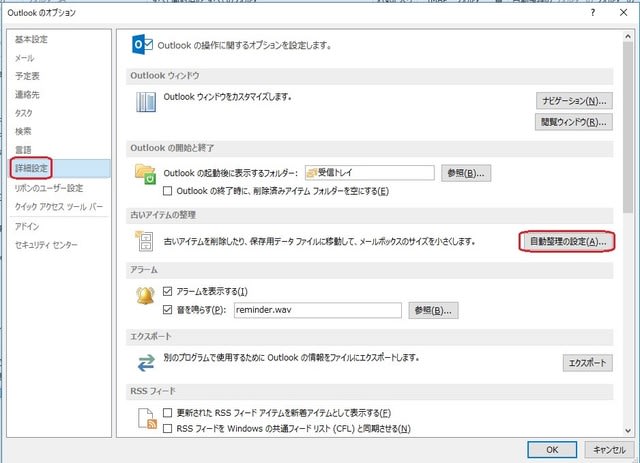Viewport: 640px width, 463px height.
Task: Click the Outlook の開始と終了 section header
Action: click(369, 148)
